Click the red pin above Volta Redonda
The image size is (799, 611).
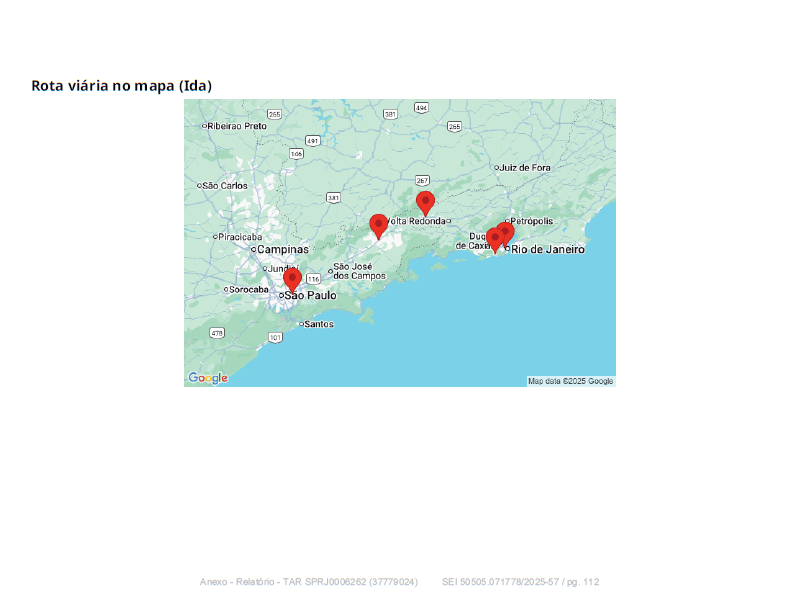[x=425, y=202]
